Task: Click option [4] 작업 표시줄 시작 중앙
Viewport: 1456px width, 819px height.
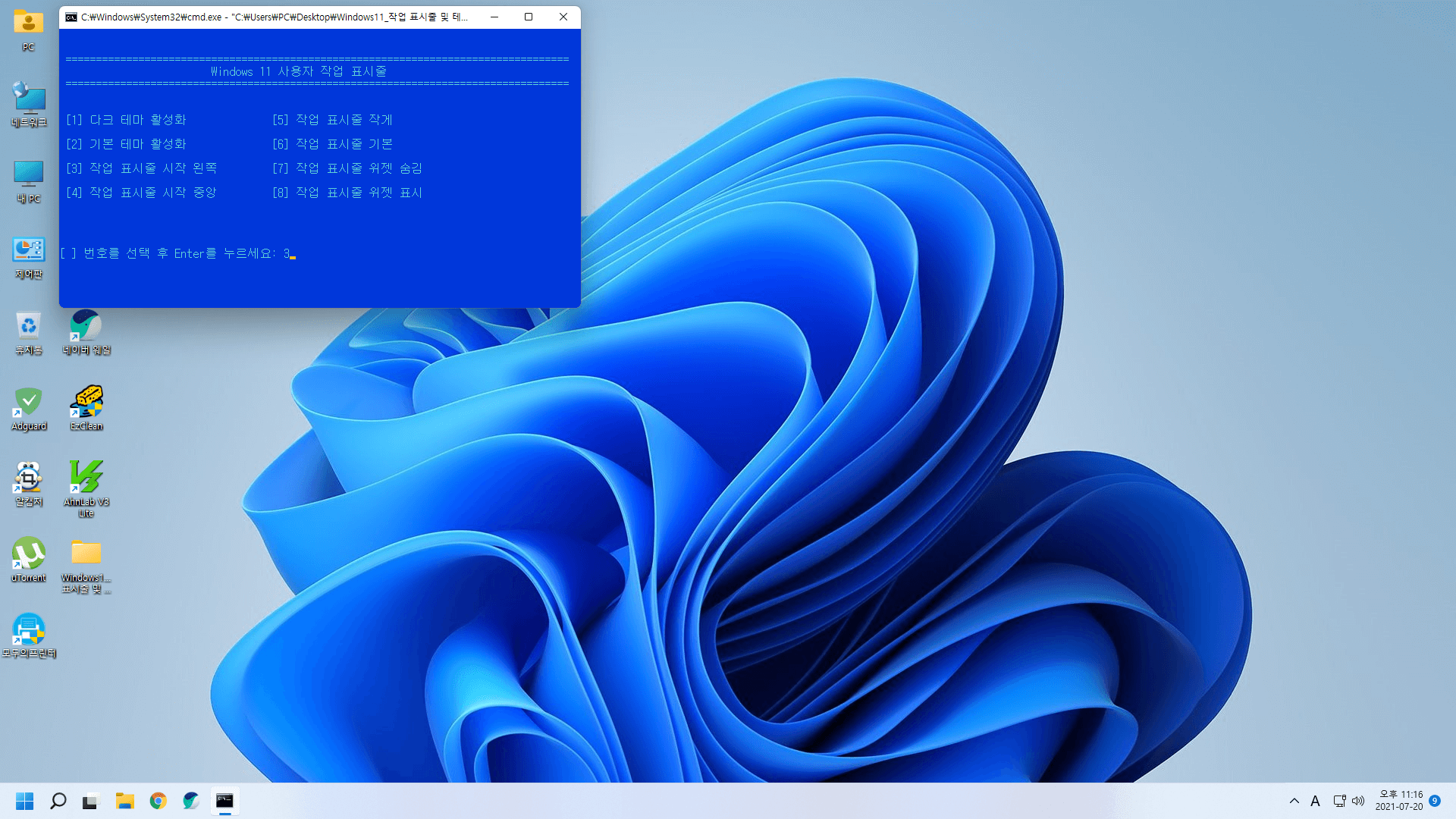Action: 142,193
